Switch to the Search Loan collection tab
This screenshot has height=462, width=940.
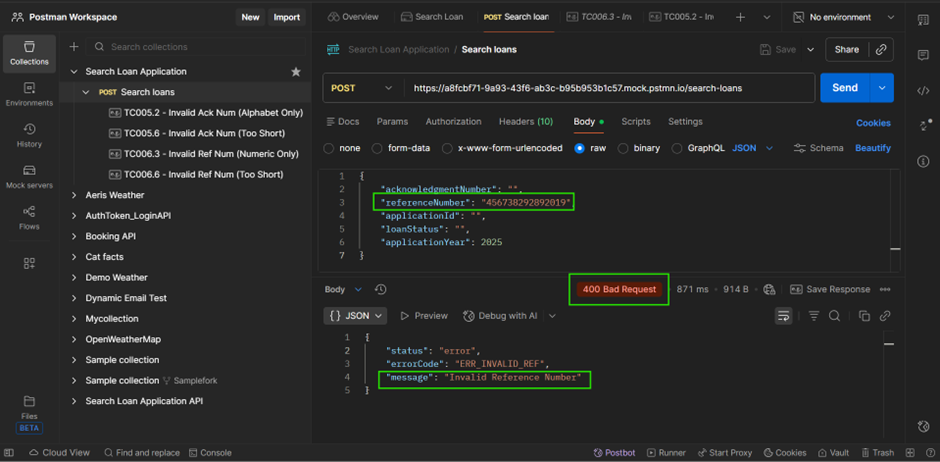pos(432,17)
